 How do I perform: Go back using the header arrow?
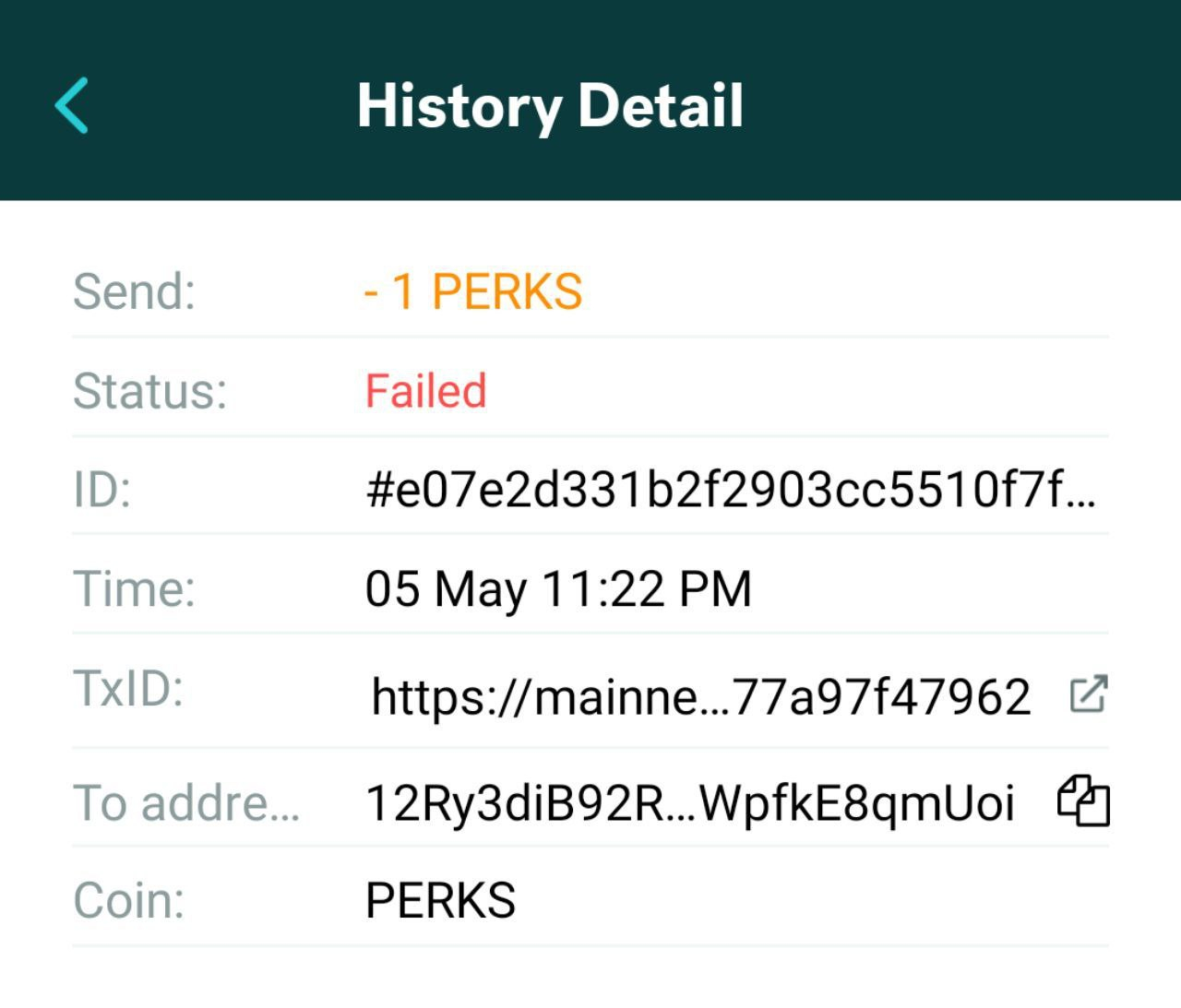pyautogui.click(x=72, y=105)
